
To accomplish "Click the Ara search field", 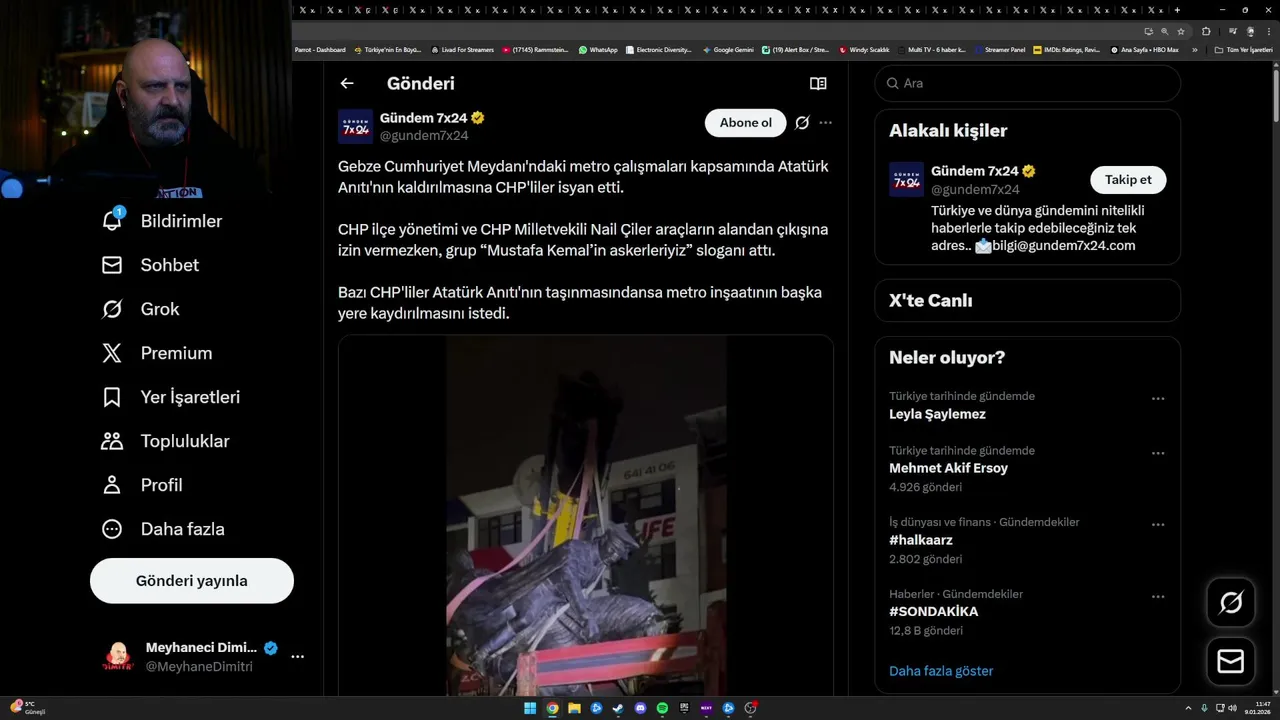I will tap(1028, 83).
